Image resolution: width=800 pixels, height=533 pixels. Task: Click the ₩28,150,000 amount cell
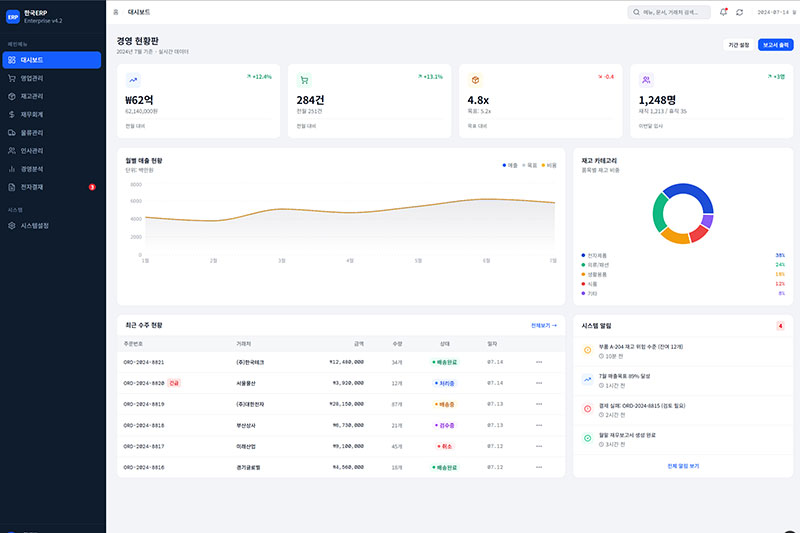point(346,404)
